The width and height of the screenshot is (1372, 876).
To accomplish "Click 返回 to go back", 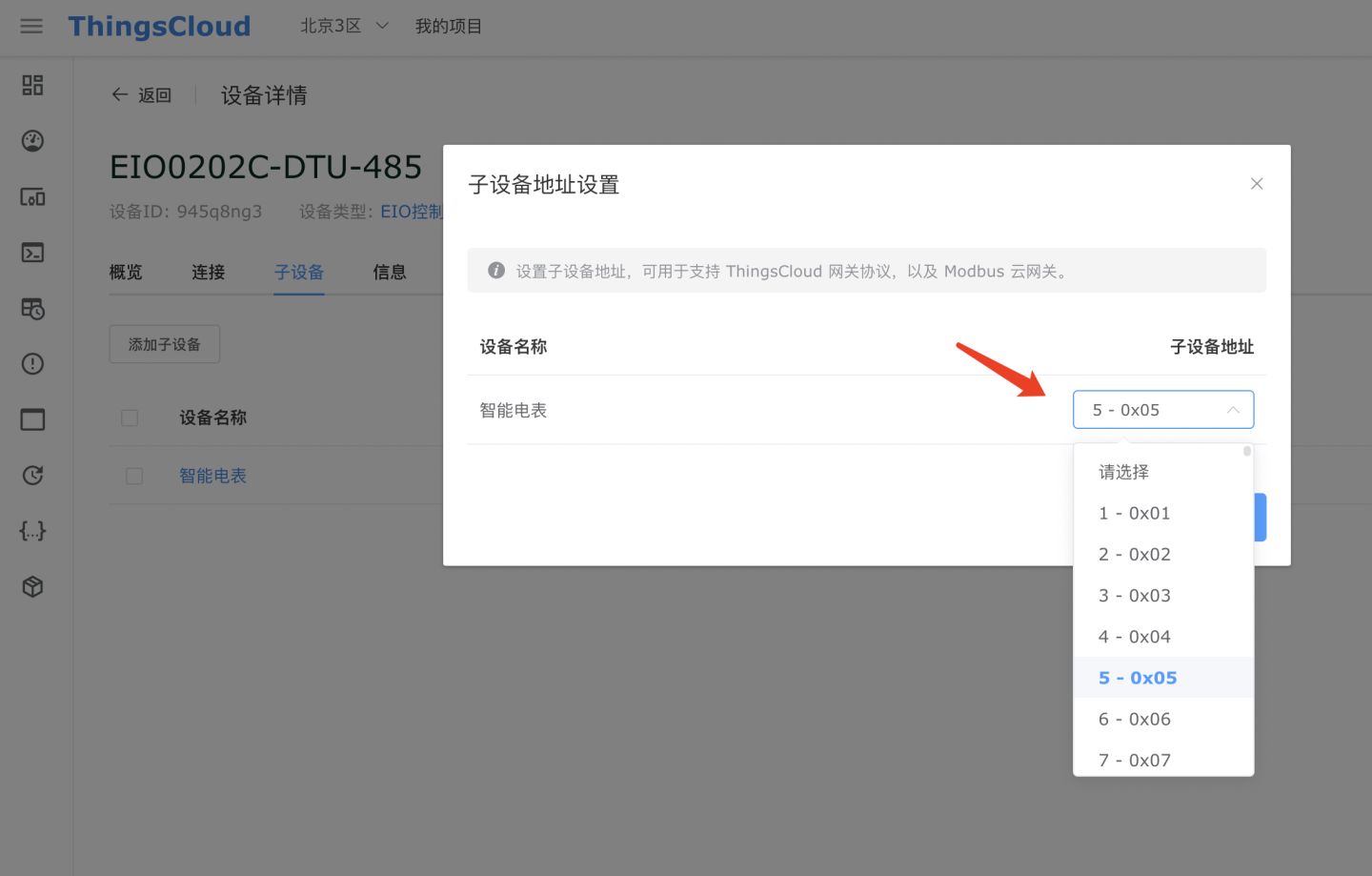I will tap(142, 94).
